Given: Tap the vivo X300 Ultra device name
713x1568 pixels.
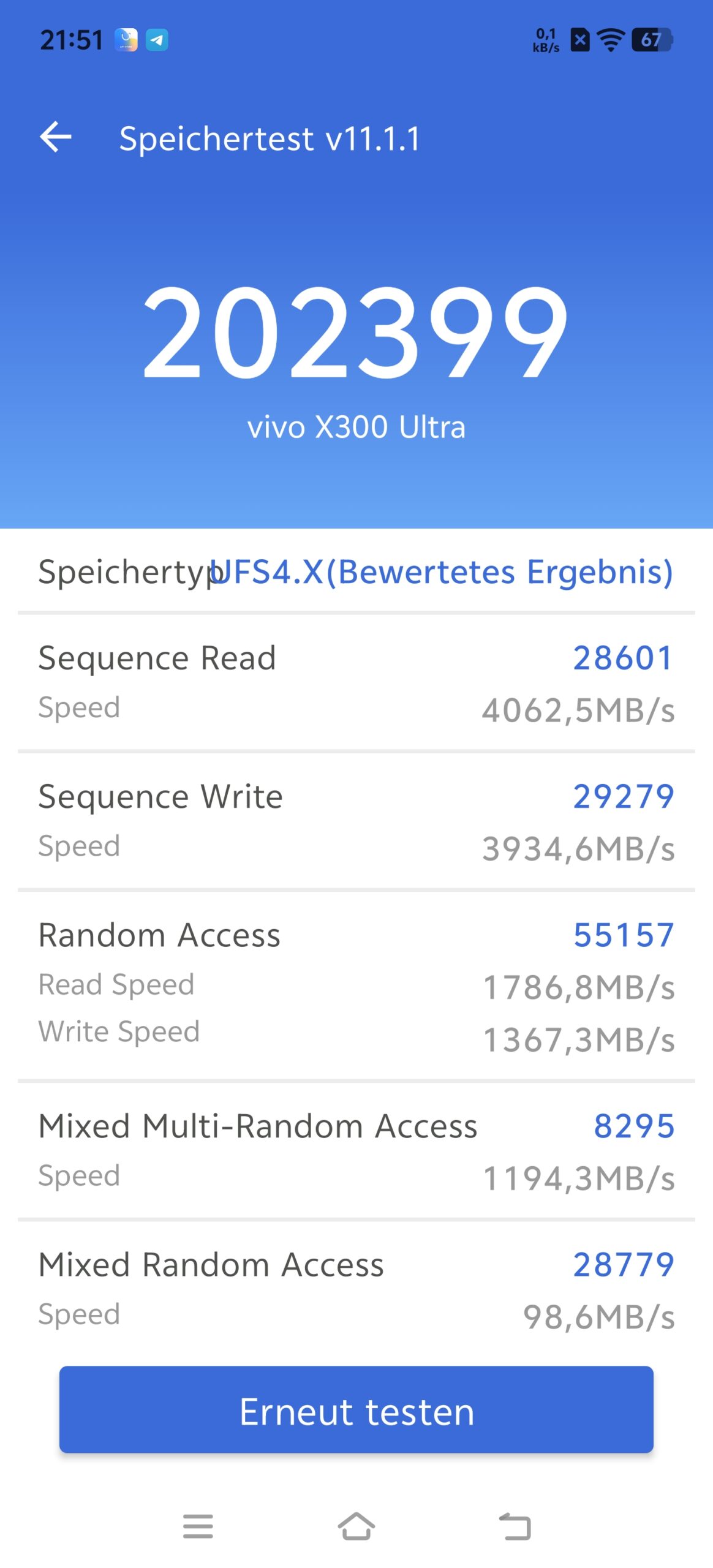Looking at the screenshot, I should tap(356, 427).
